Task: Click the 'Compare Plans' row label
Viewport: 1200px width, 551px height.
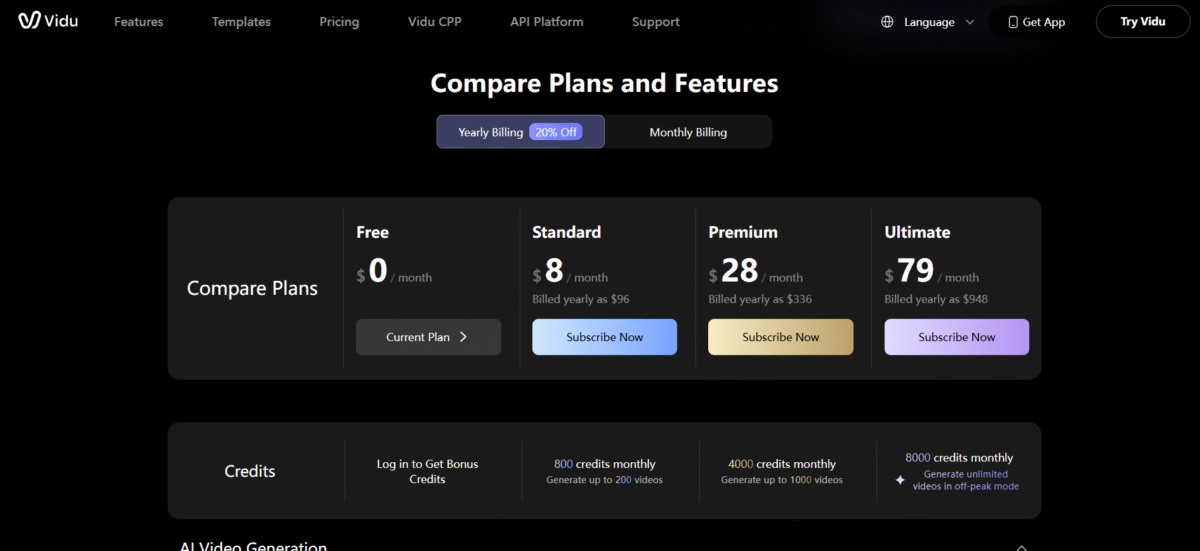Action: [x=252, y=288]
